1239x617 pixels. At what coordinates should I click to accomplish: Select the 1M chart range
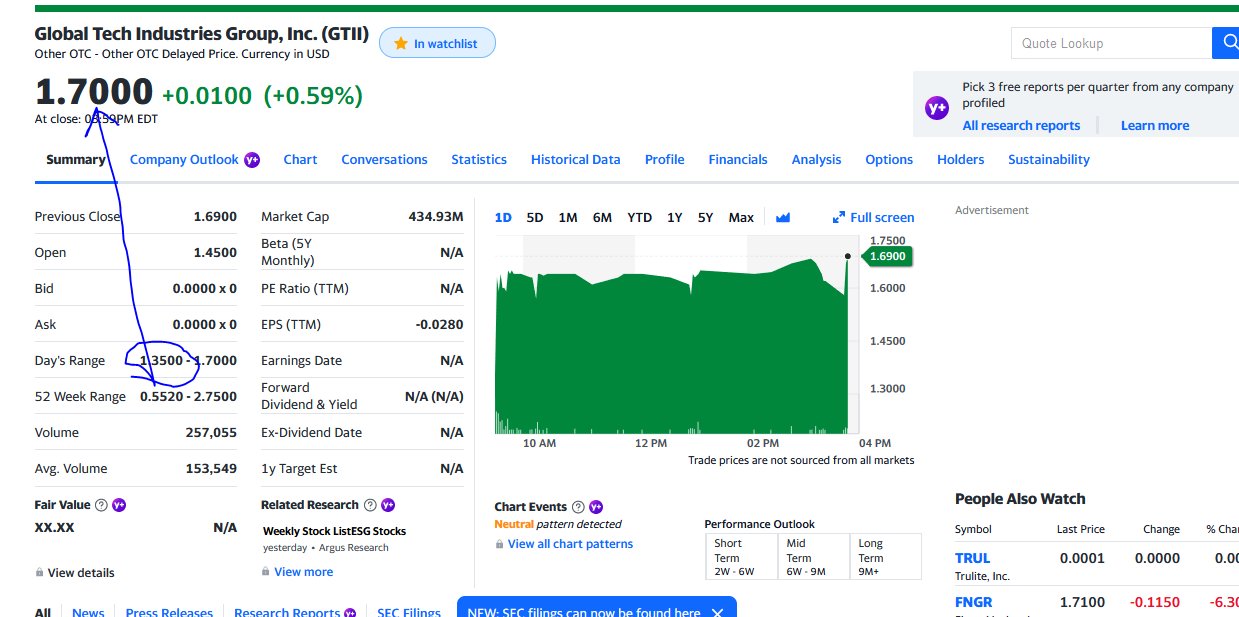point(568,217)
